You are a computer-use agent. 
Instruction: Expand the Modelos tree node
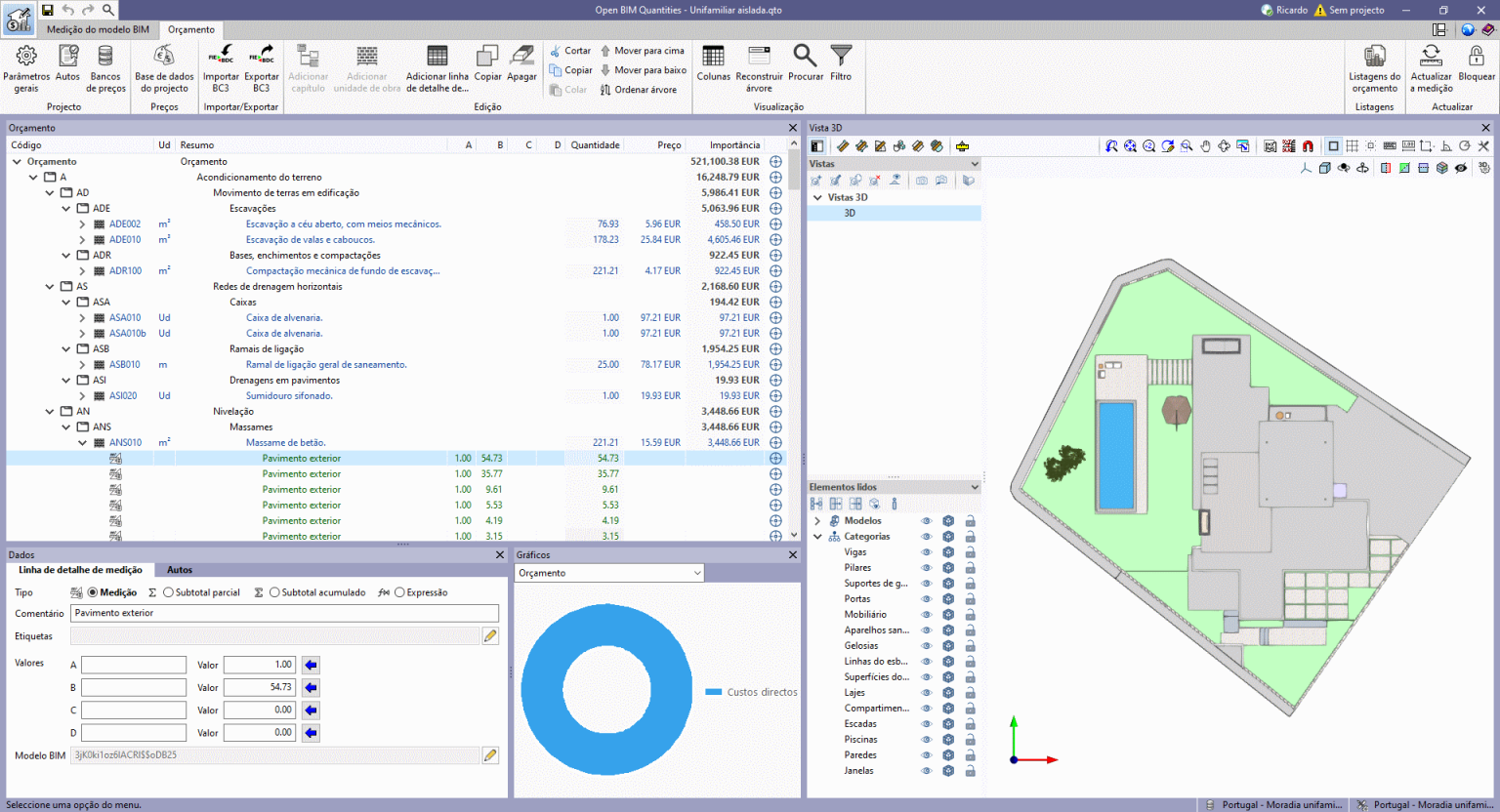pos(817,521)
